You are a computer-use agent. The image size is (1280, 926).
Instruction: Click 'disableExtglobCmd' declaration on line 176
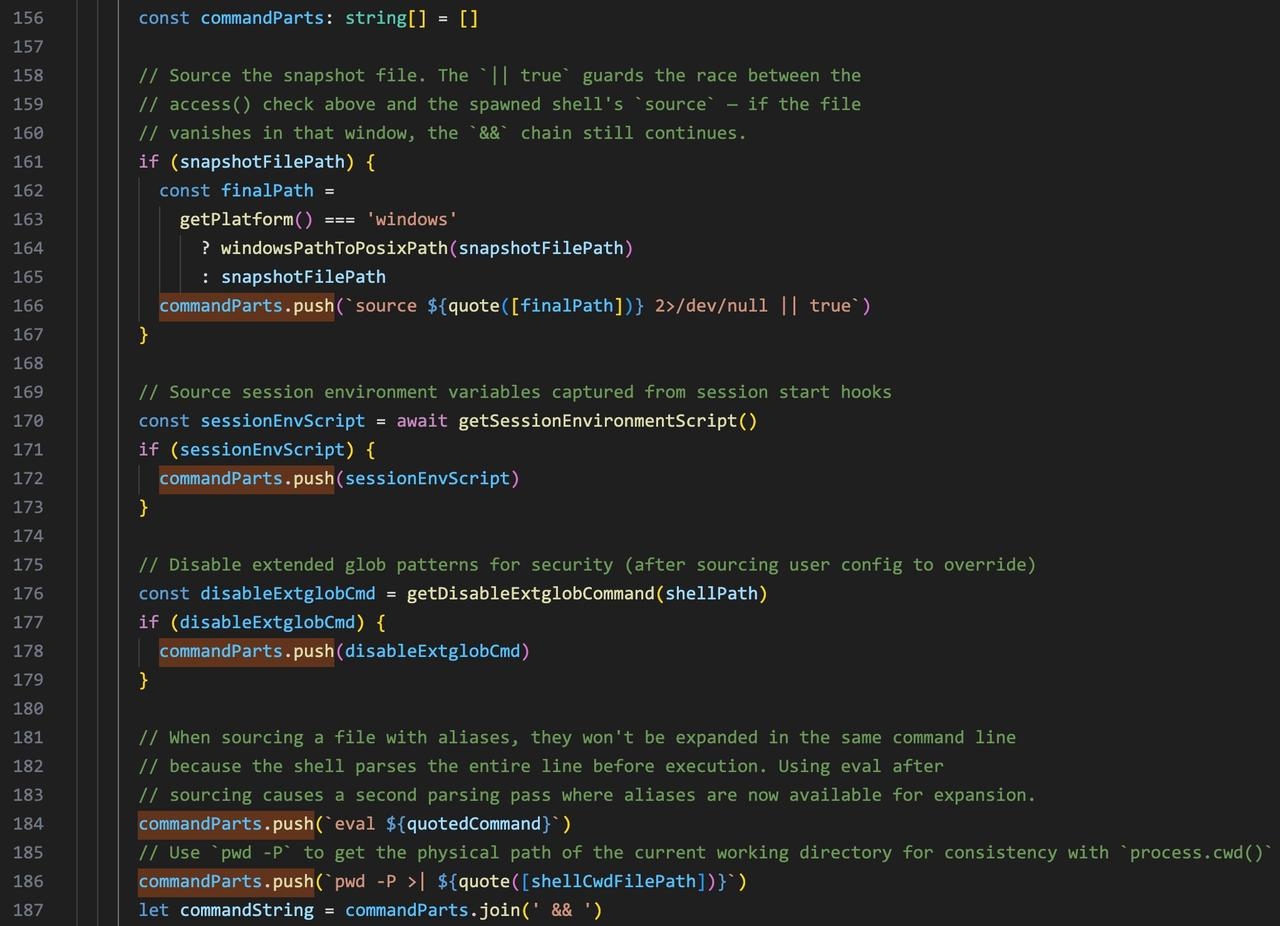click(x=288, y=594)
